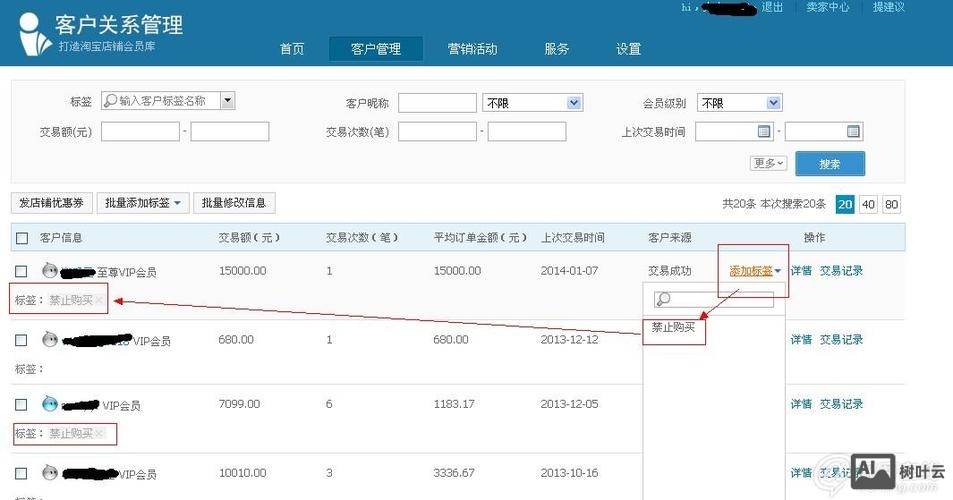Check the box for the 10010.00 customer row

pos(21,473)
